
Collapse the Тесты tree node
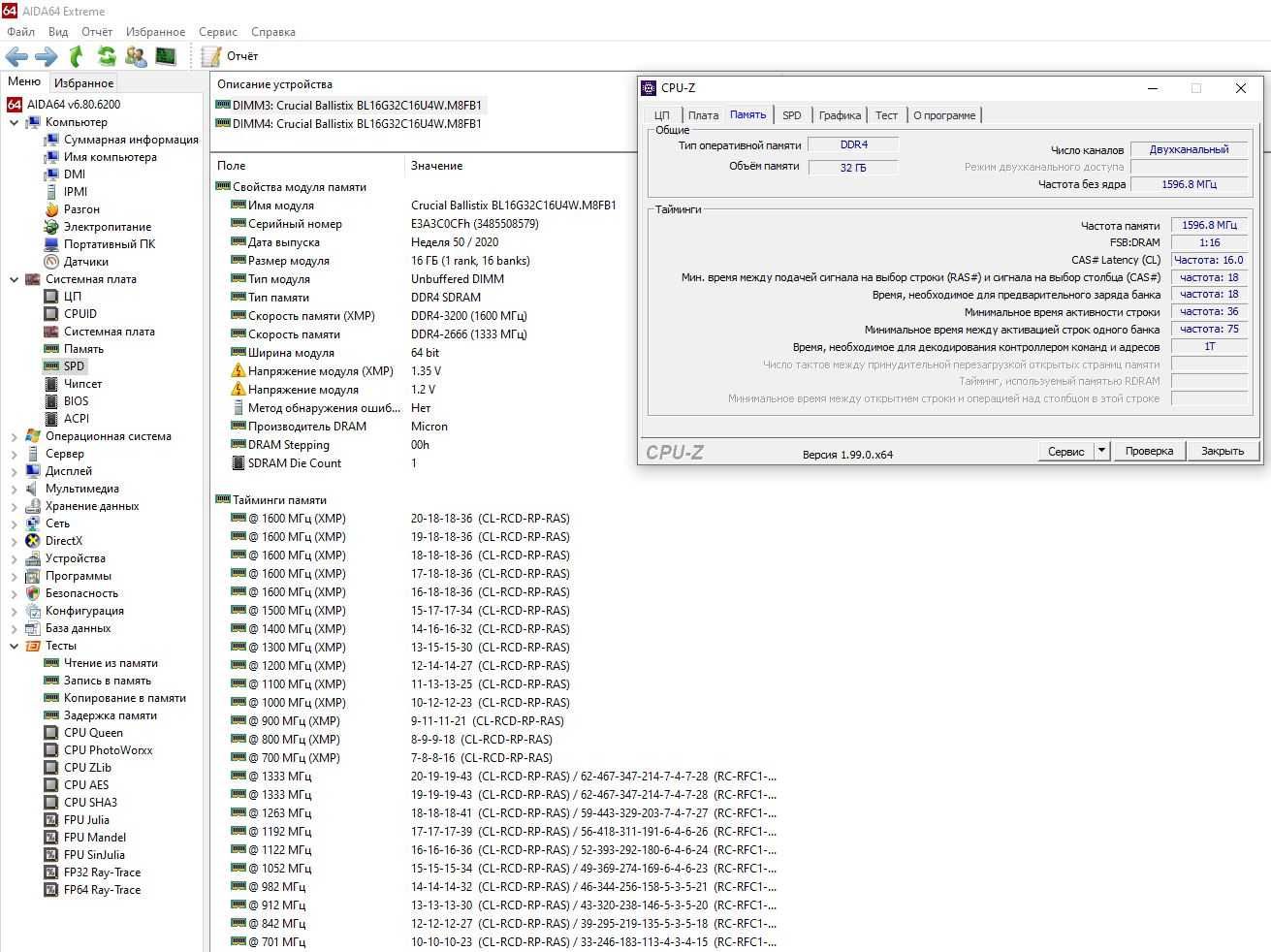pos(14,646)
